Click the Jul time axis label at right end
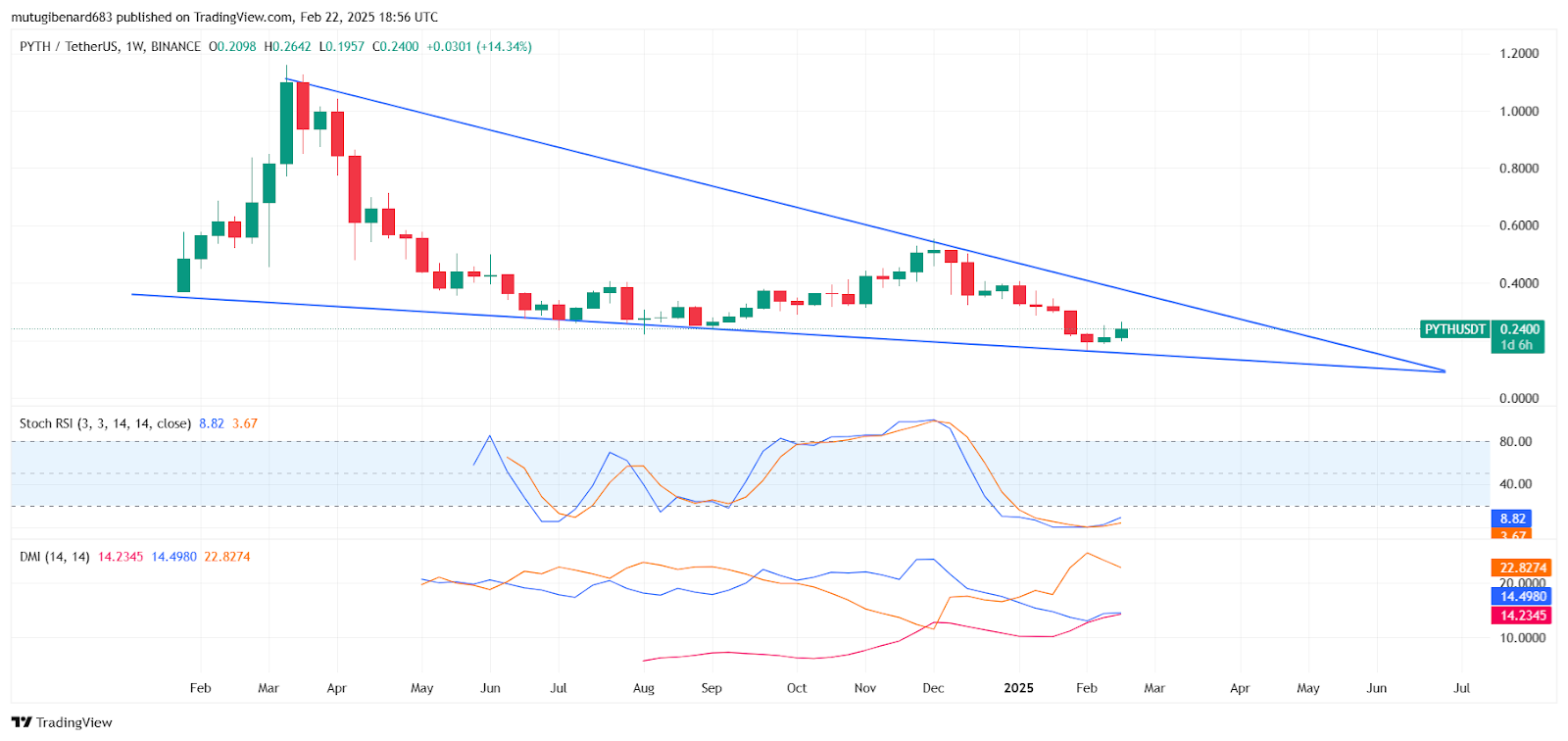Image resolution: width=1568 pixels, height=741 pixels. (x=1462, y=688)
